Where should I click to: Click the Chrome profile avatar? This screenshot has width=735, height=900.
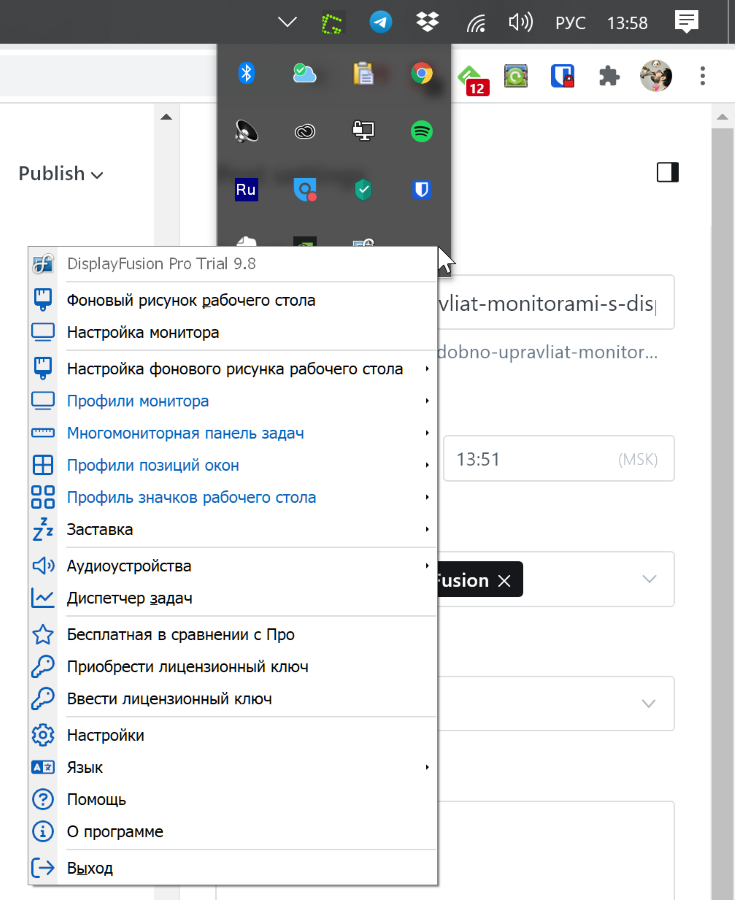click(656, 76)
